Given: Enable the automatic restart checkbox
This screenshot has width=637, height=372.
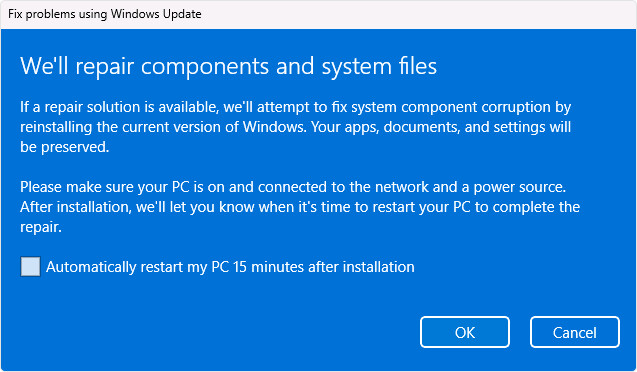Looking at the screenshot, I should pos(30,267).
